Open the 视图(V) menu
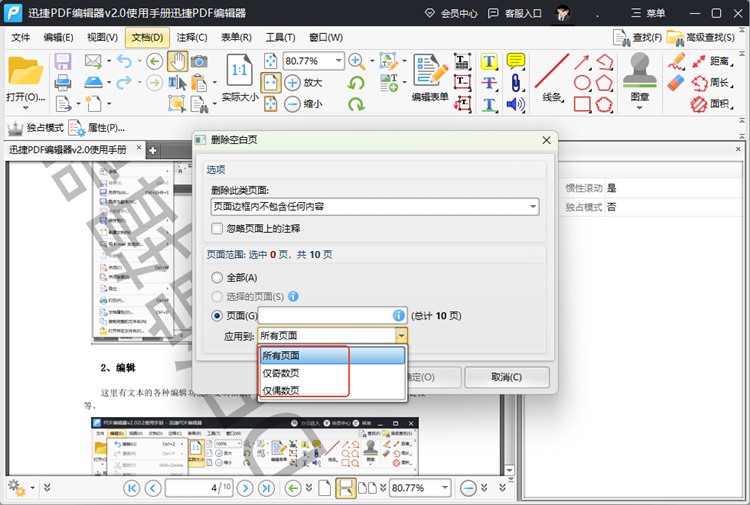Viewport: 750px width, 505px height. [x=102, y=37]
